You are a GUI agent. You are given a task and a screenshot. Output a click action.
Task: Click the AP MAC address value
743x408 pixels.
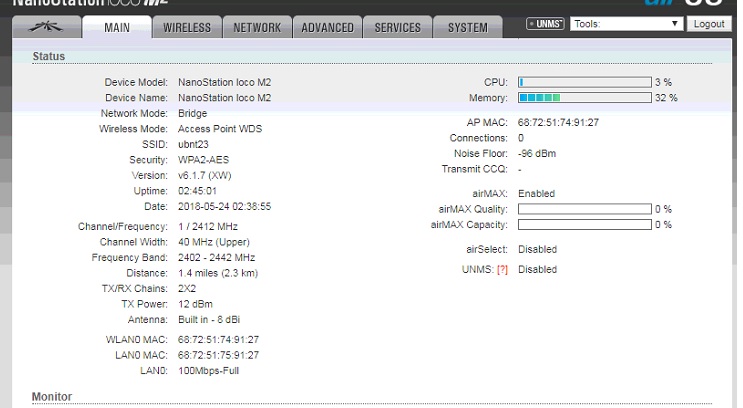(x=558, y=123)
